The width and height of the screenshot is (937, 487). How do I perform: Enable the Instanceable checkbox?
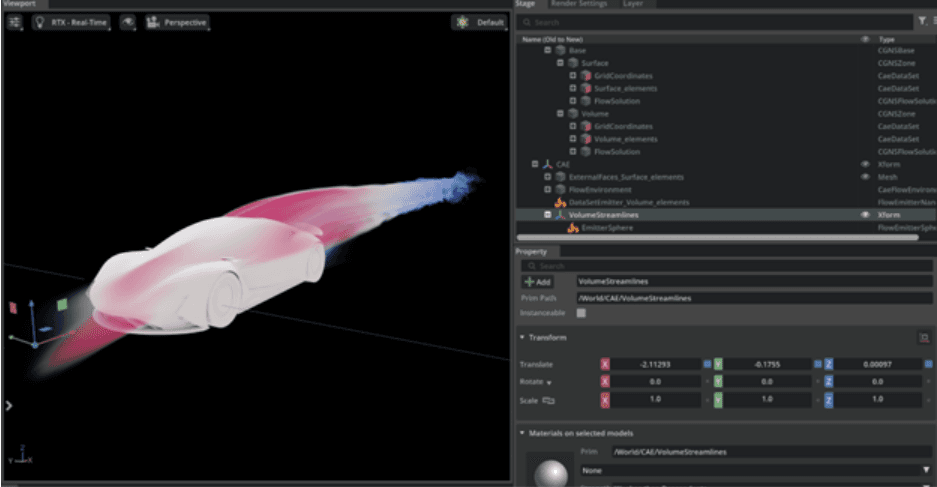point(582,313)
